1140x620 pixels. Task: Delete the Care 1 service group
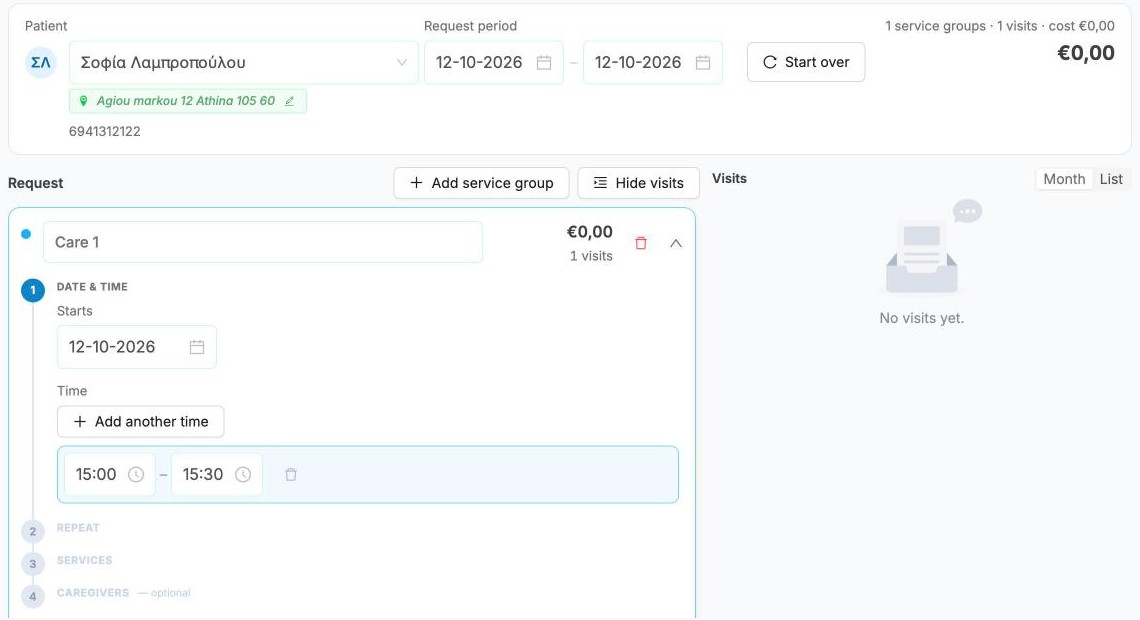click(641, 243)
